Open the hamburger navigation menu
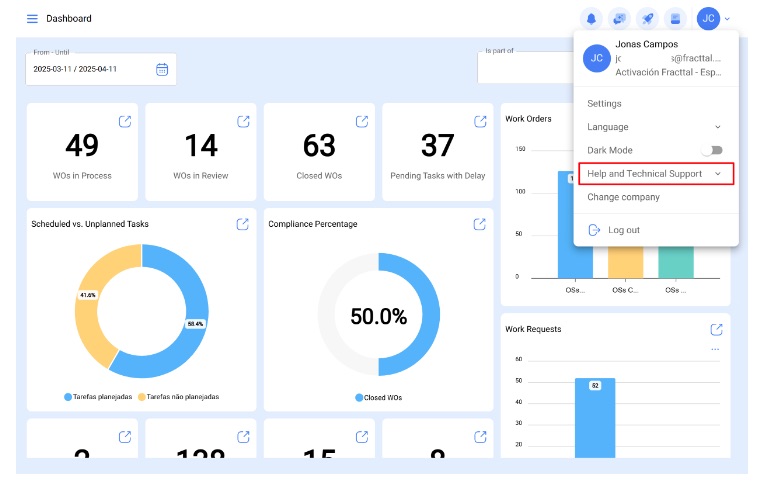The height and width of the screenshot is (483, 768). click(32, 19)
